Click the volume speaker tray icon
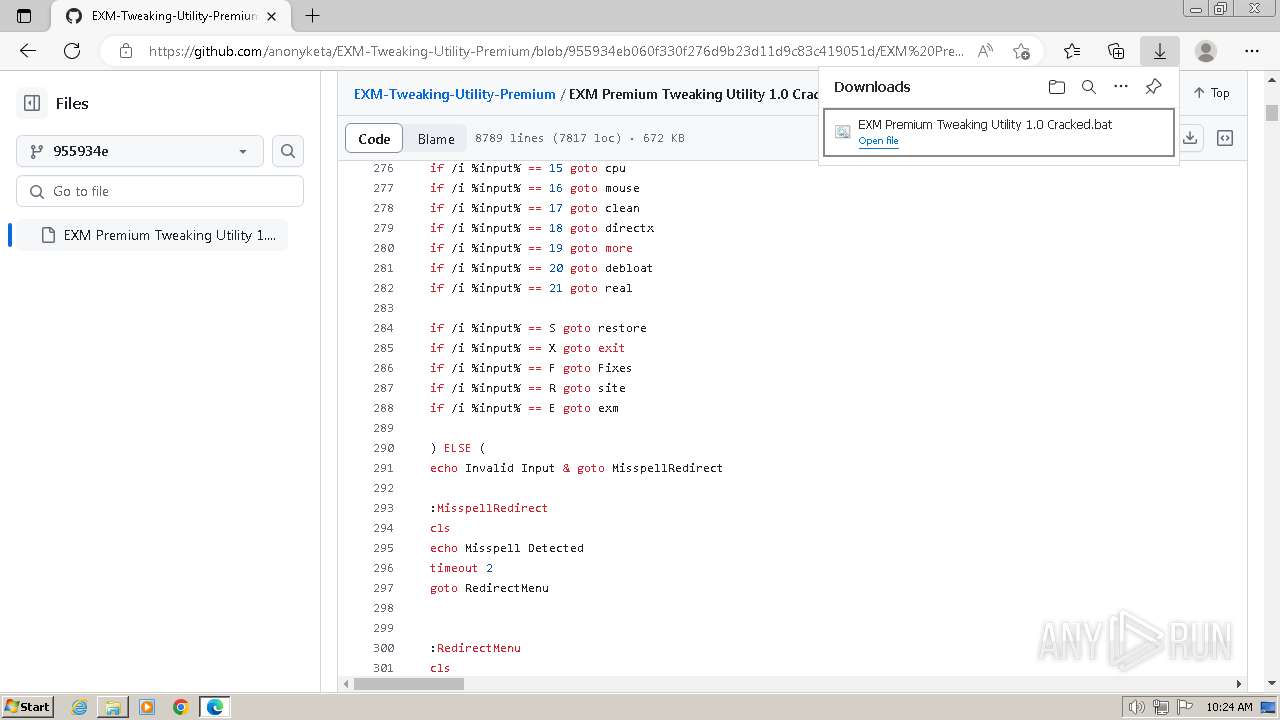This screenshot has height=720, width=1280. pyautogui.click(x=1137, y=707)
